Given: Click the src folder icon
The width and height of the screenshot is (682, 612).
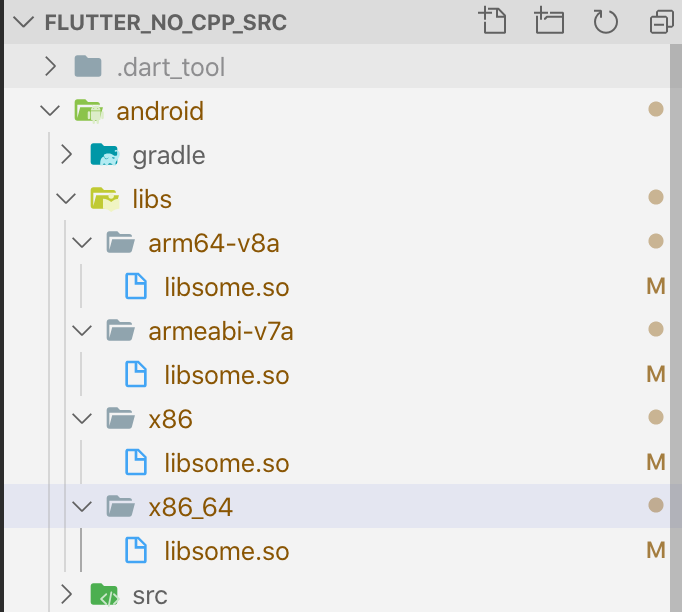Looking at the screenshot, I should pos(104,595).
